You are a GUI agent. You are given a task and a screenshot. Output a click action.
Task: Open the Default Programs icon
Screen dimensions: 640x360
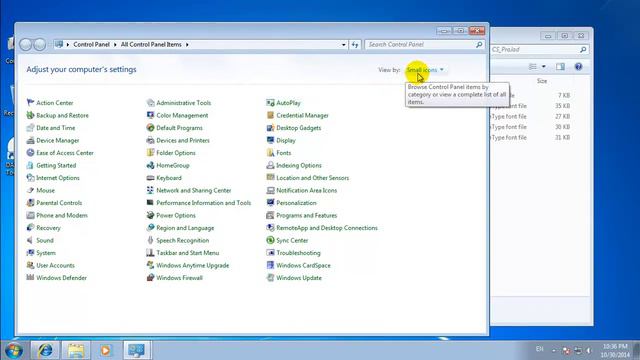[150, 127]
